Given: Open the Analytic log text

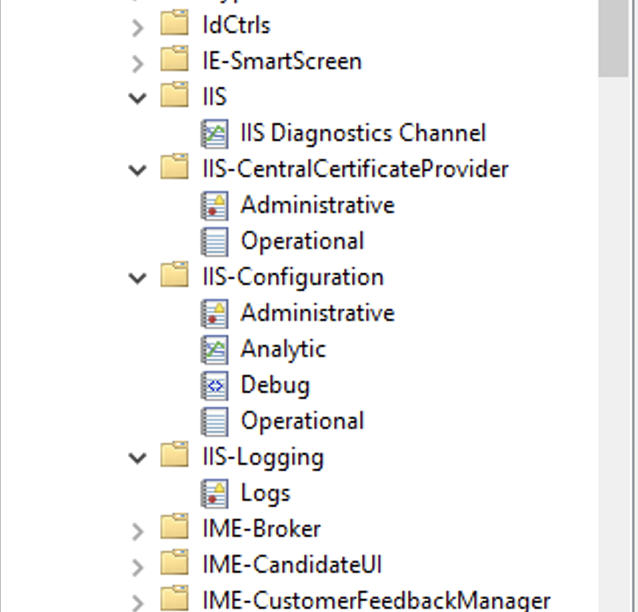Looking at the screenshot, I should click(x=283, y=350).
